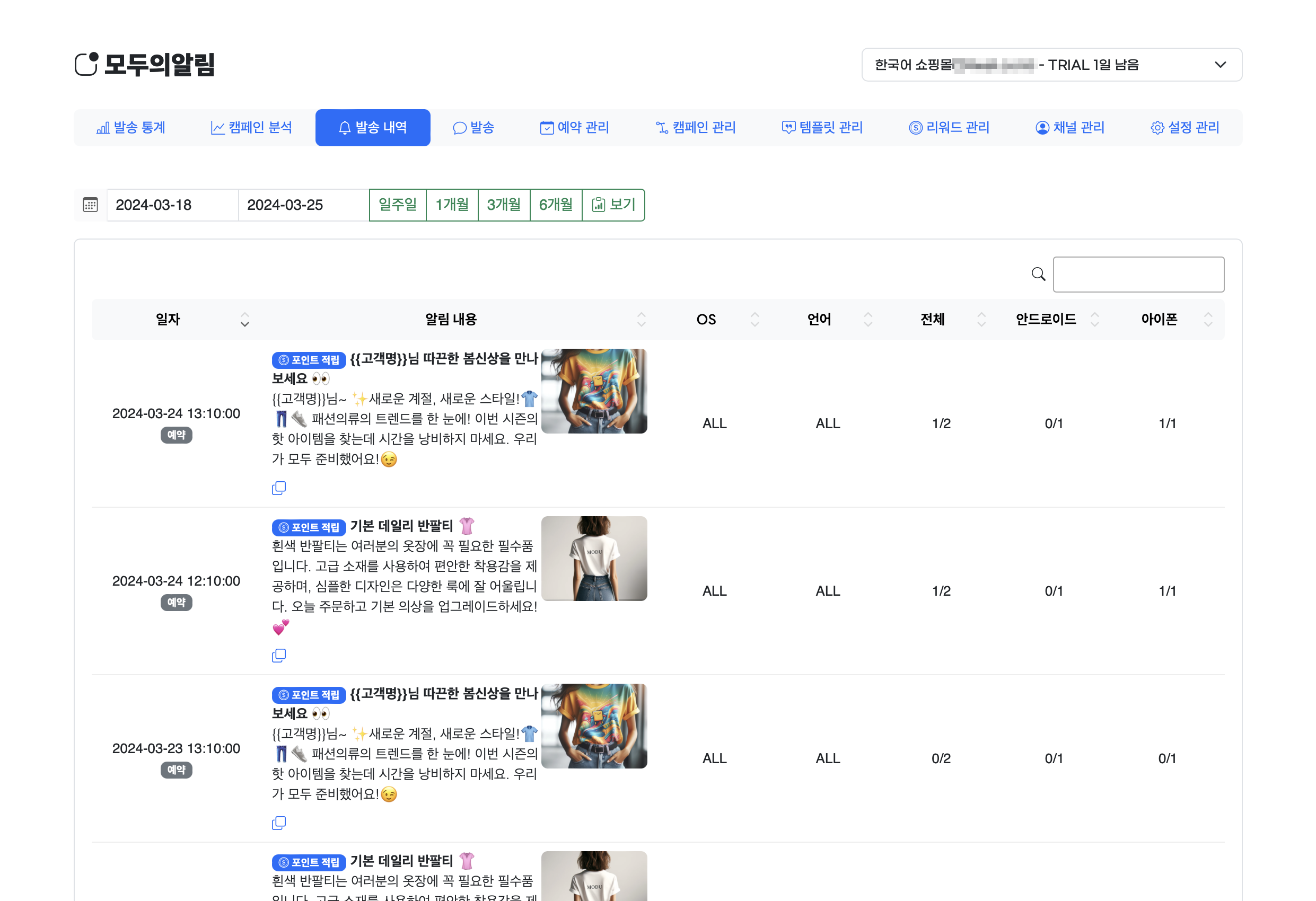
Task: Open the 설정 관리 settings tab
Action: [x=1185, y=128]
